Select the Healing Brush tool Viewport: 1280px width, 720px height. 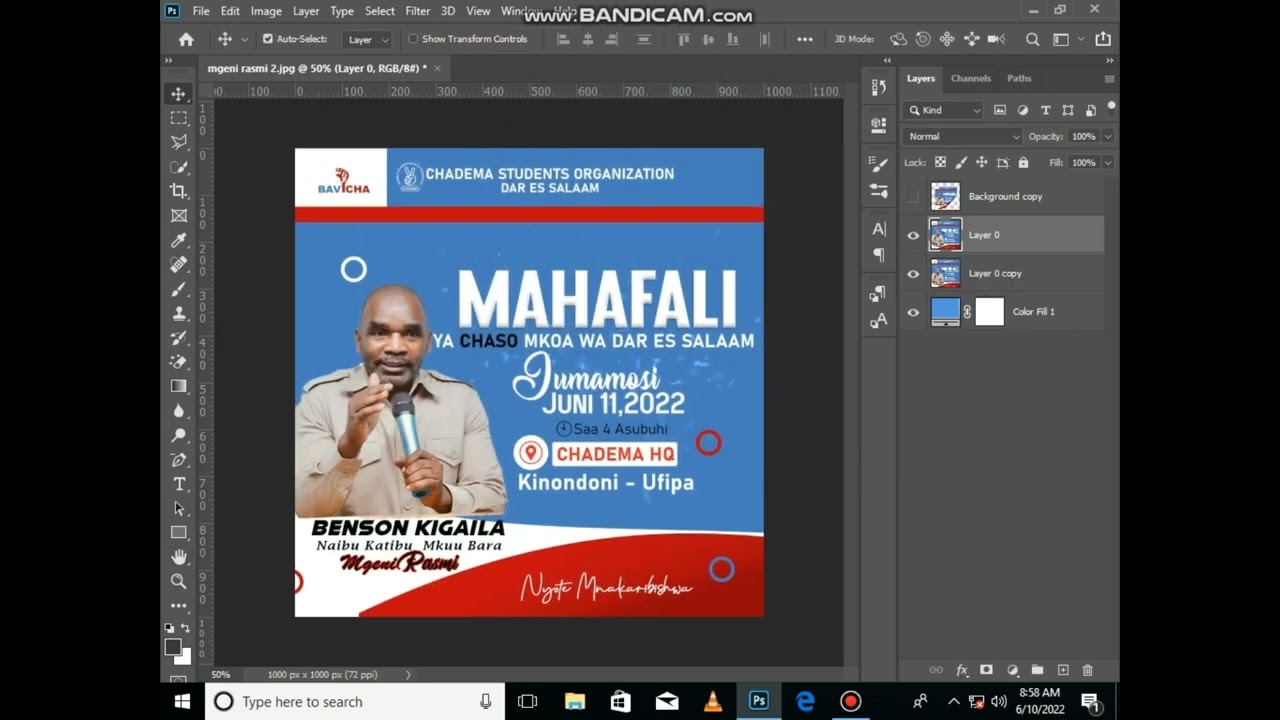(x=179, y=264)
